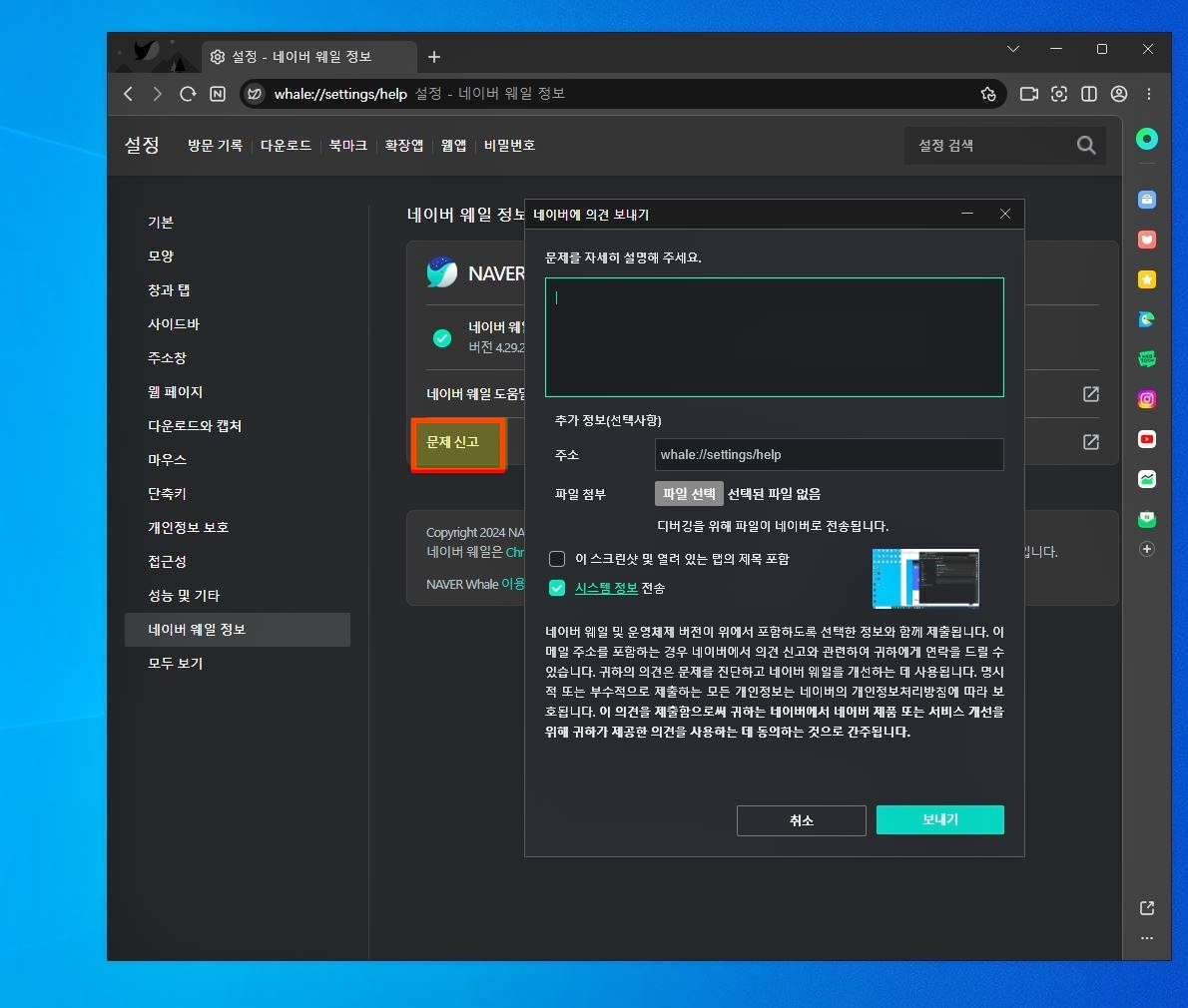This screenshot has height=1008, width=1188.
Task: Click the sidebar pop-out icon at bottom
Action: 1147,907
